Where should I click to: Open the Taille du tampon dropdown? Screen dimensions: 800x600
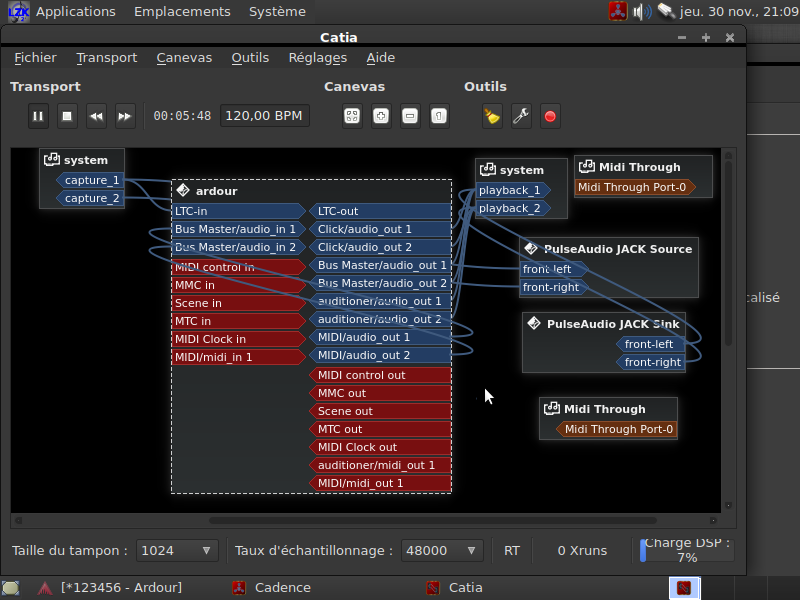(x=177, y=551)
